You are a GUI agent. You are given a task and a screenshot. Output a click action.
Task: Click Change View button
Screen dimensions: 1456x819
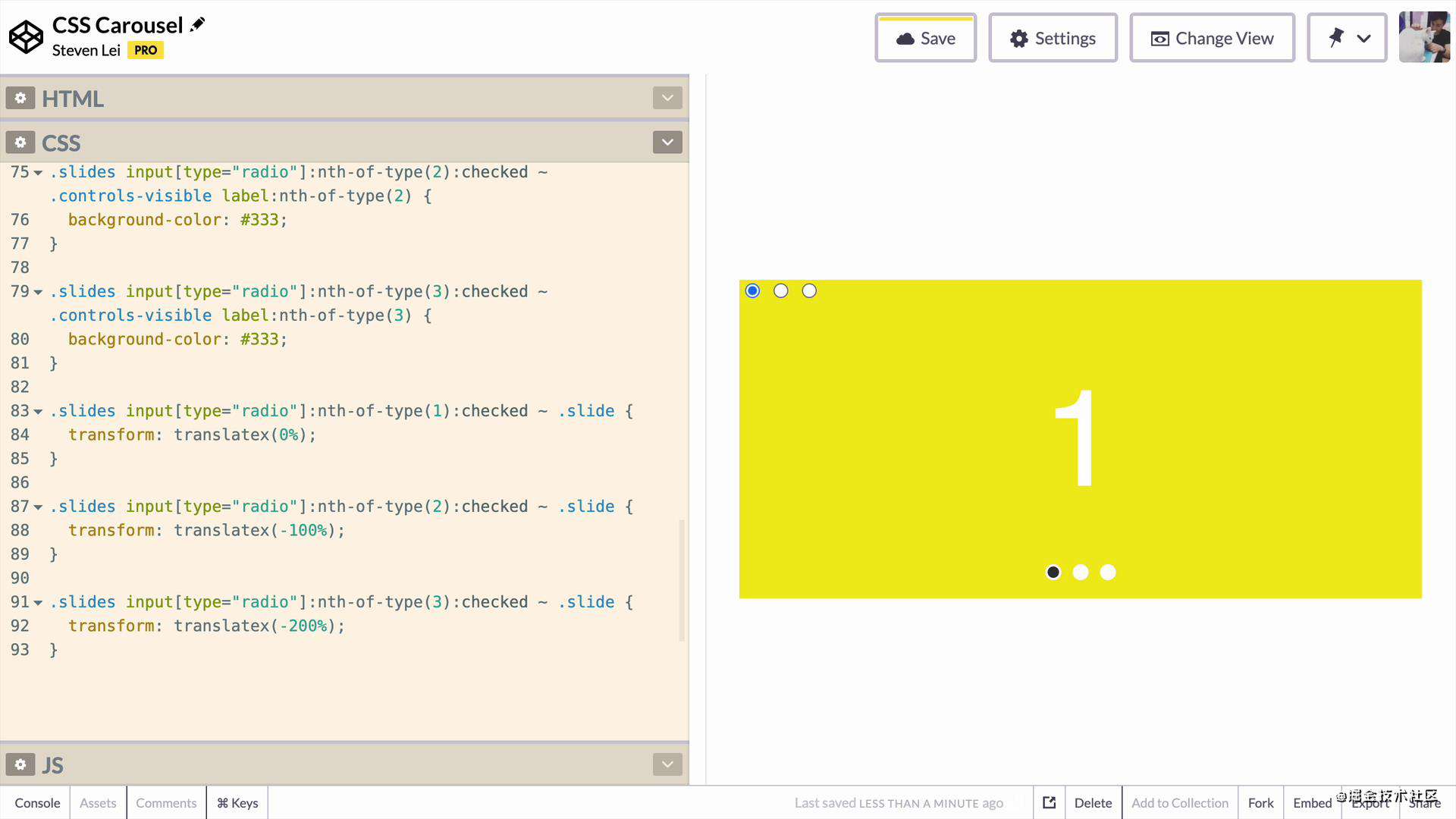click(1212, 38)
